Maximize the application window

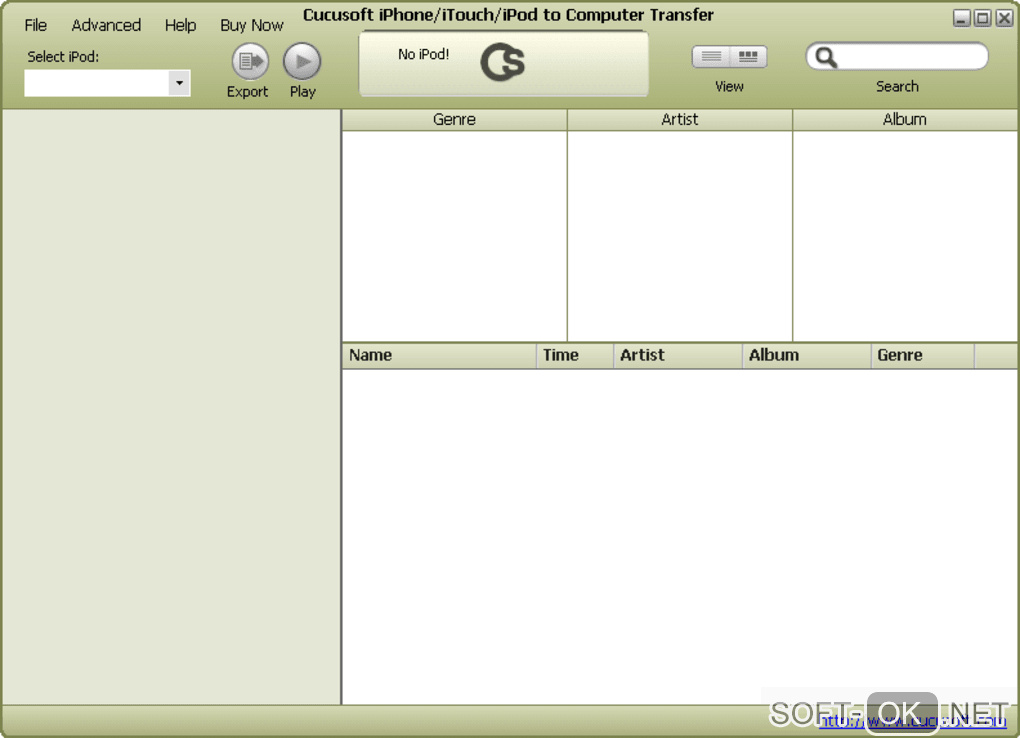tap(983, 18)
